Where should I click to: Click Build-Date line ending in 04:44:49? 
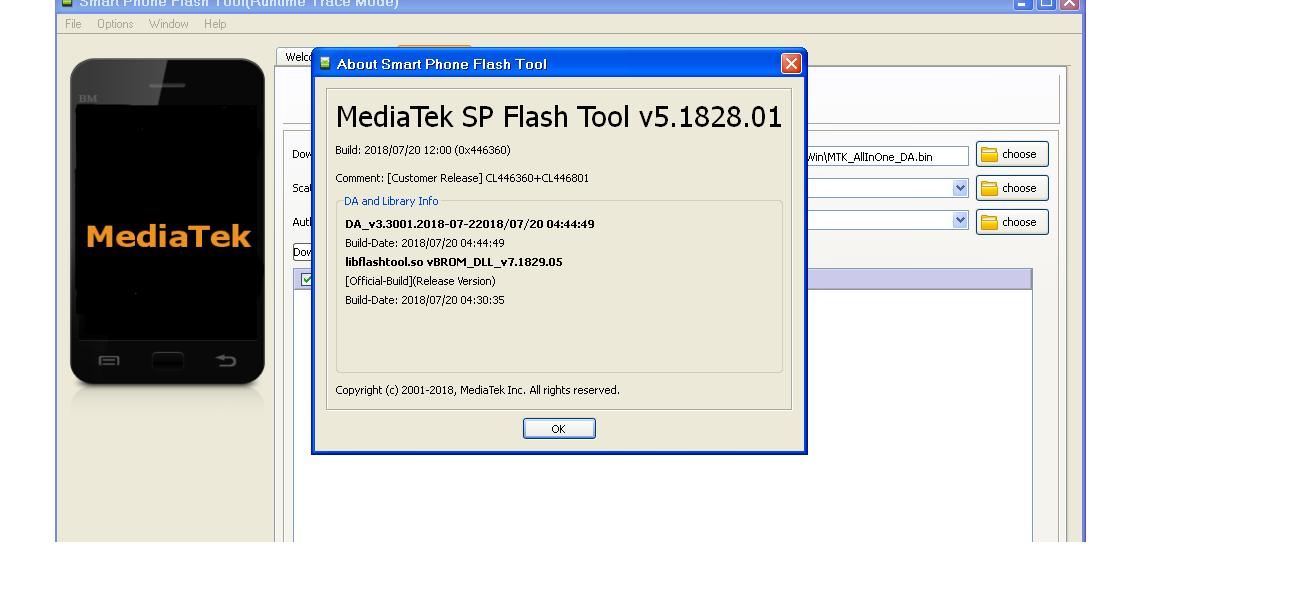point(425,243)
